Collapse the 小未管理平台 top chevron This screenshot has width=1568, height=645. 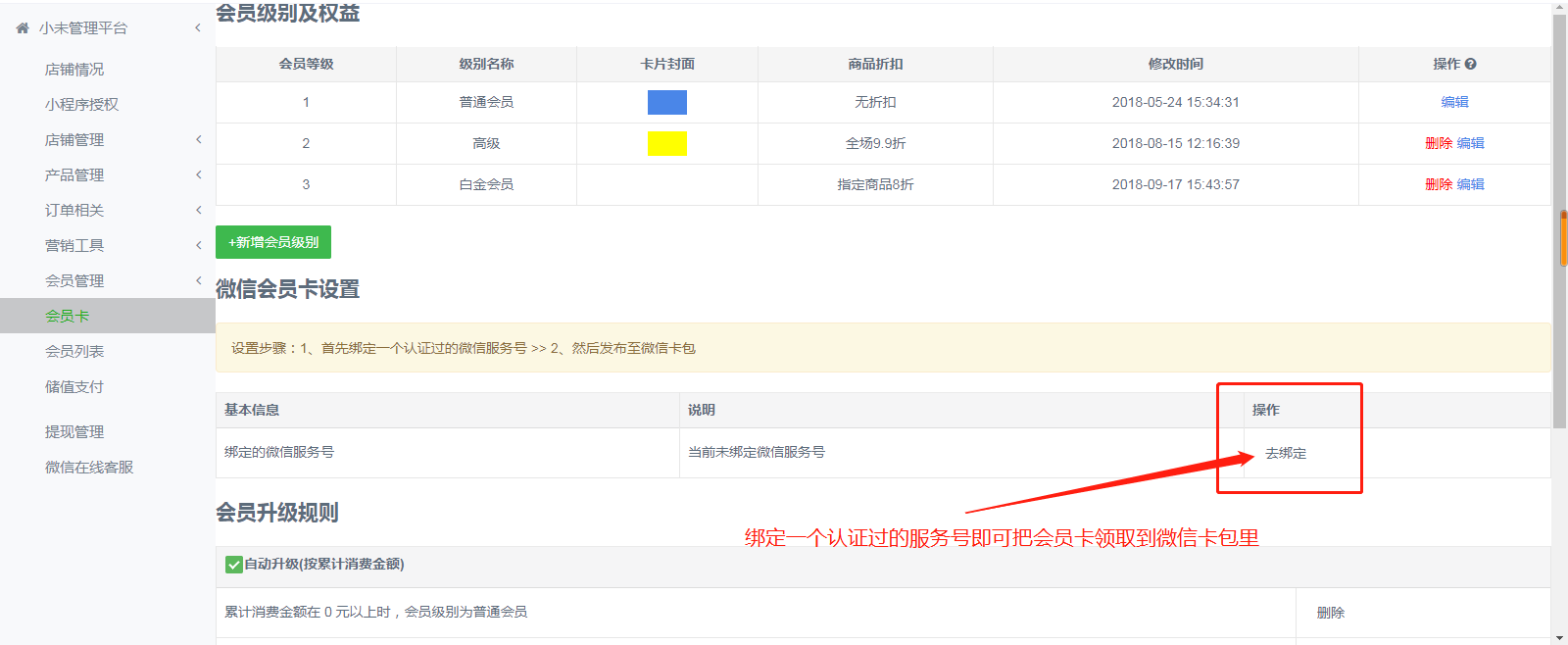pos(198,28)
